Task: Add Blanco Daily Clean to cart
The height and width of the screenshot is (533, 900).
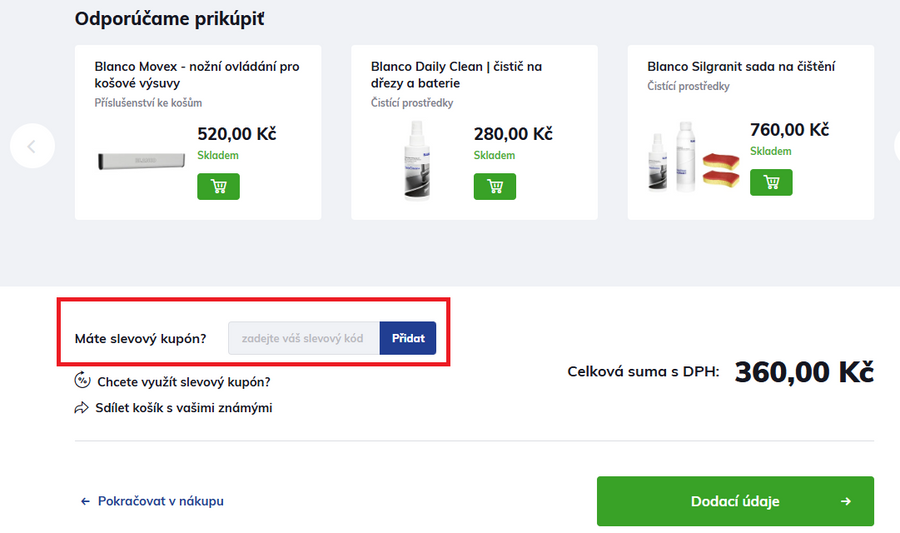Action: coord(494,186)
